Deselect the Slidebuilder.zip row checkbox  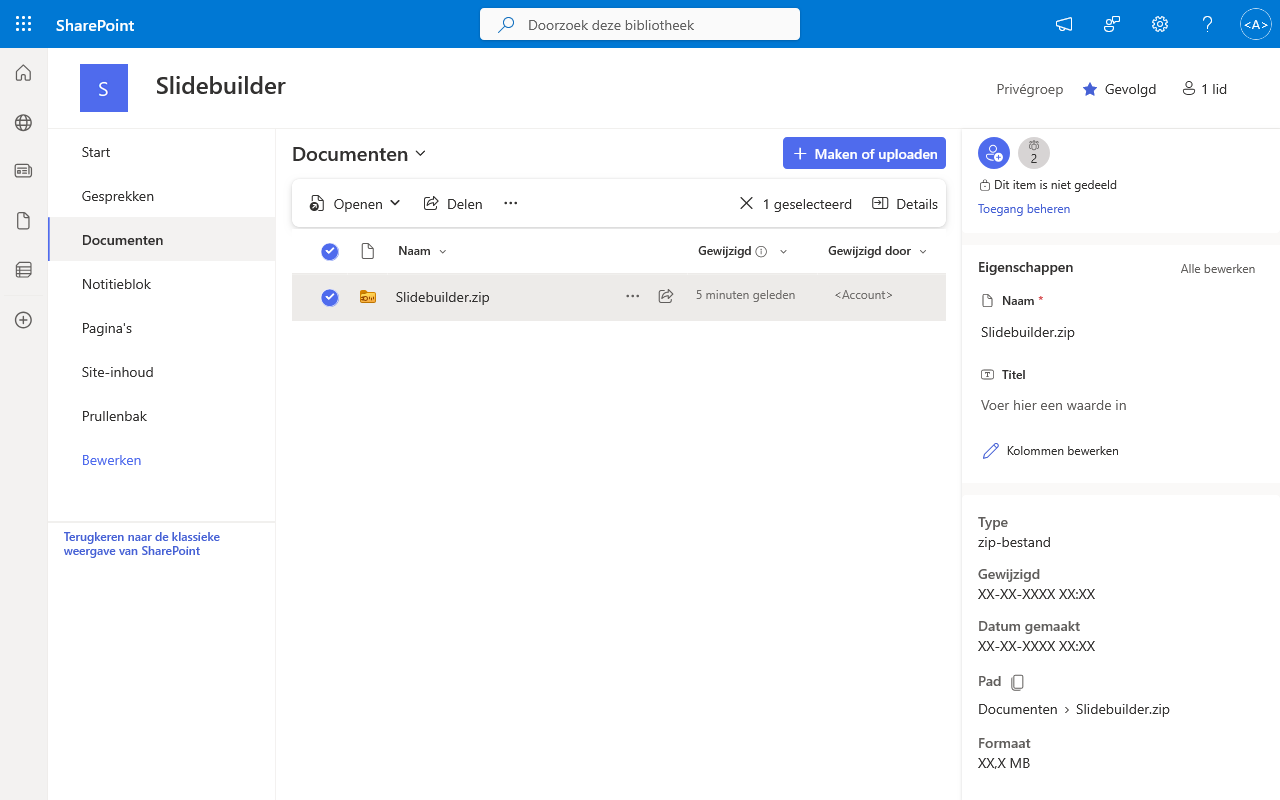click(x=330, y=297)
